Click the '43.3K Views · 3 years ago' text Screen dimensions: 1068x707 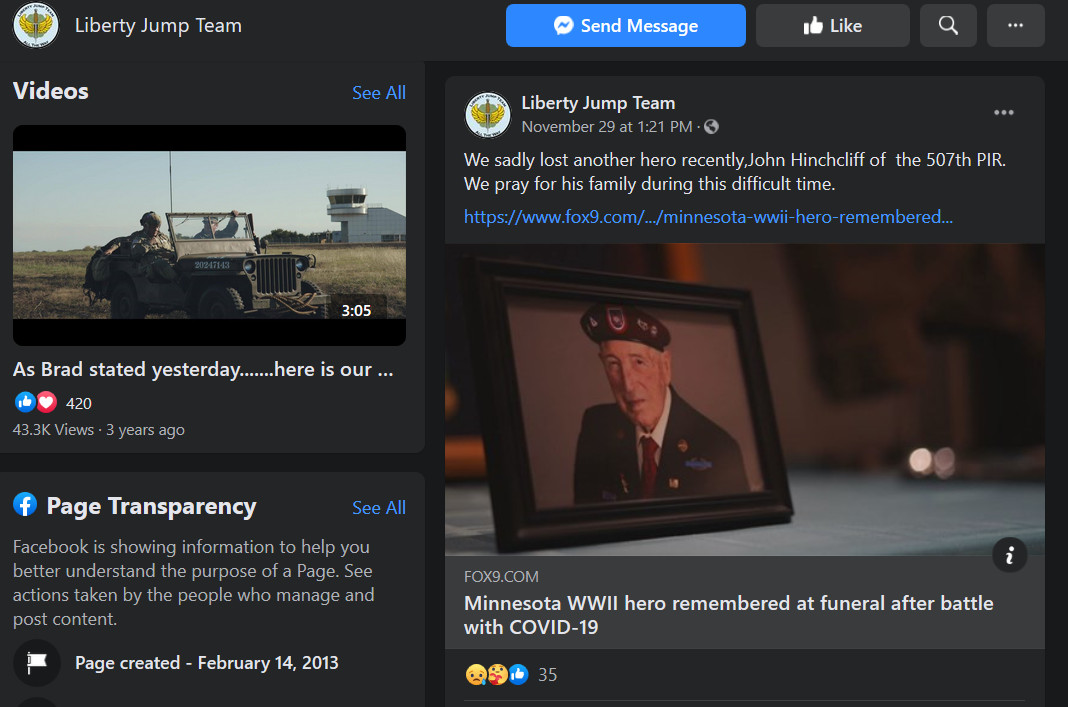click(99, 430)
